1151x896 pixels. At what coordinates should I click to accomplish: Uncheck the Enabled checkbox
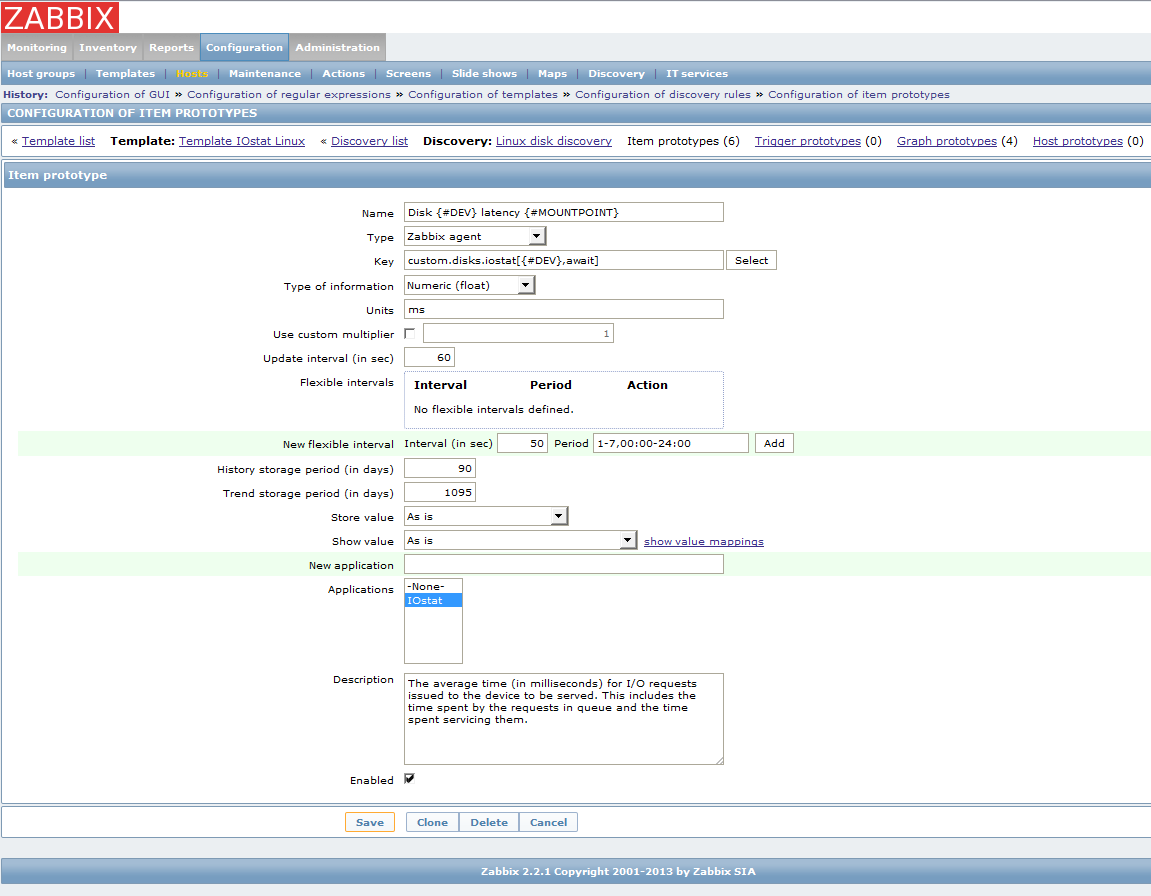point(410,779)
